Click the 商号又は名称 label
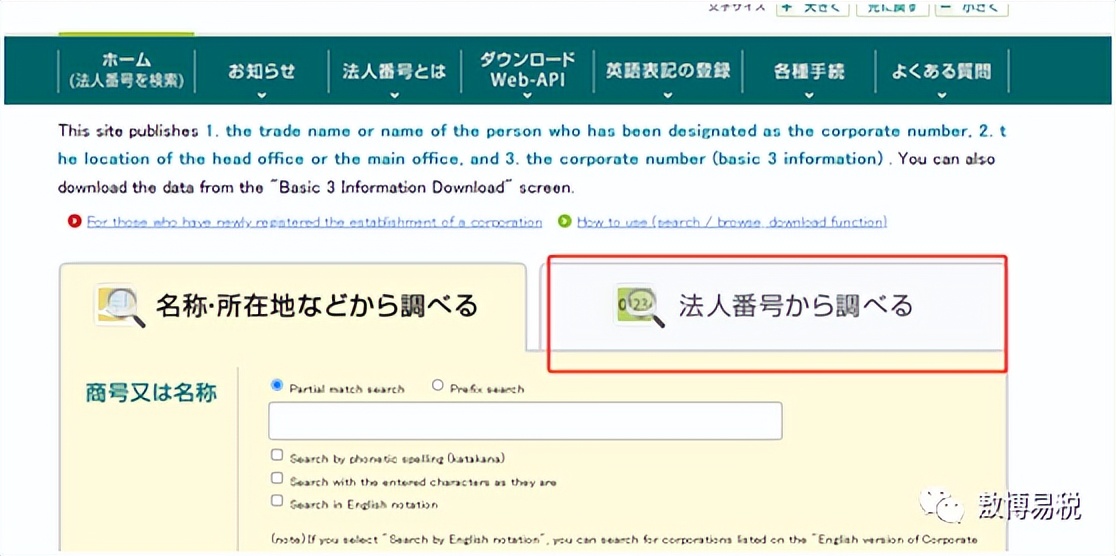 point(151,392)
